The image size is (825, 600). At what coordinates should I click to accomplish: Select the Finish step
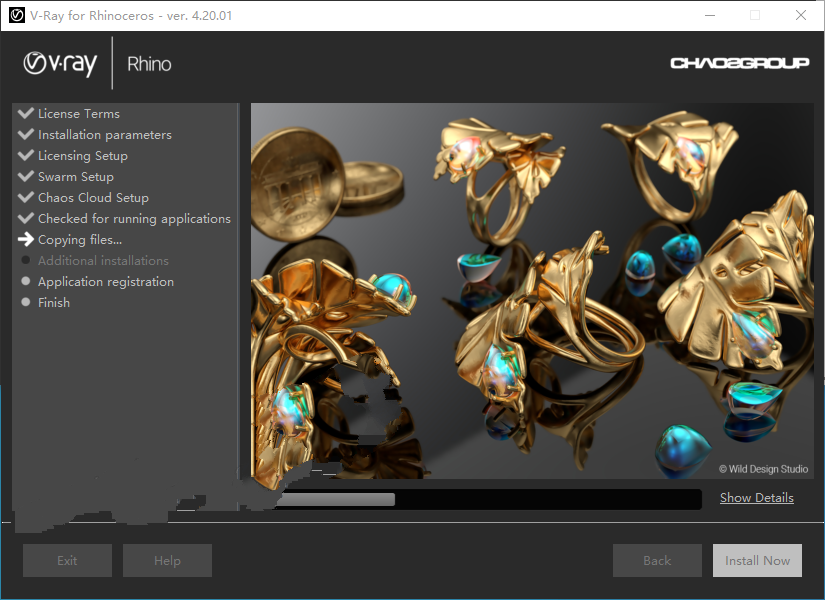[x=54, y=303]
